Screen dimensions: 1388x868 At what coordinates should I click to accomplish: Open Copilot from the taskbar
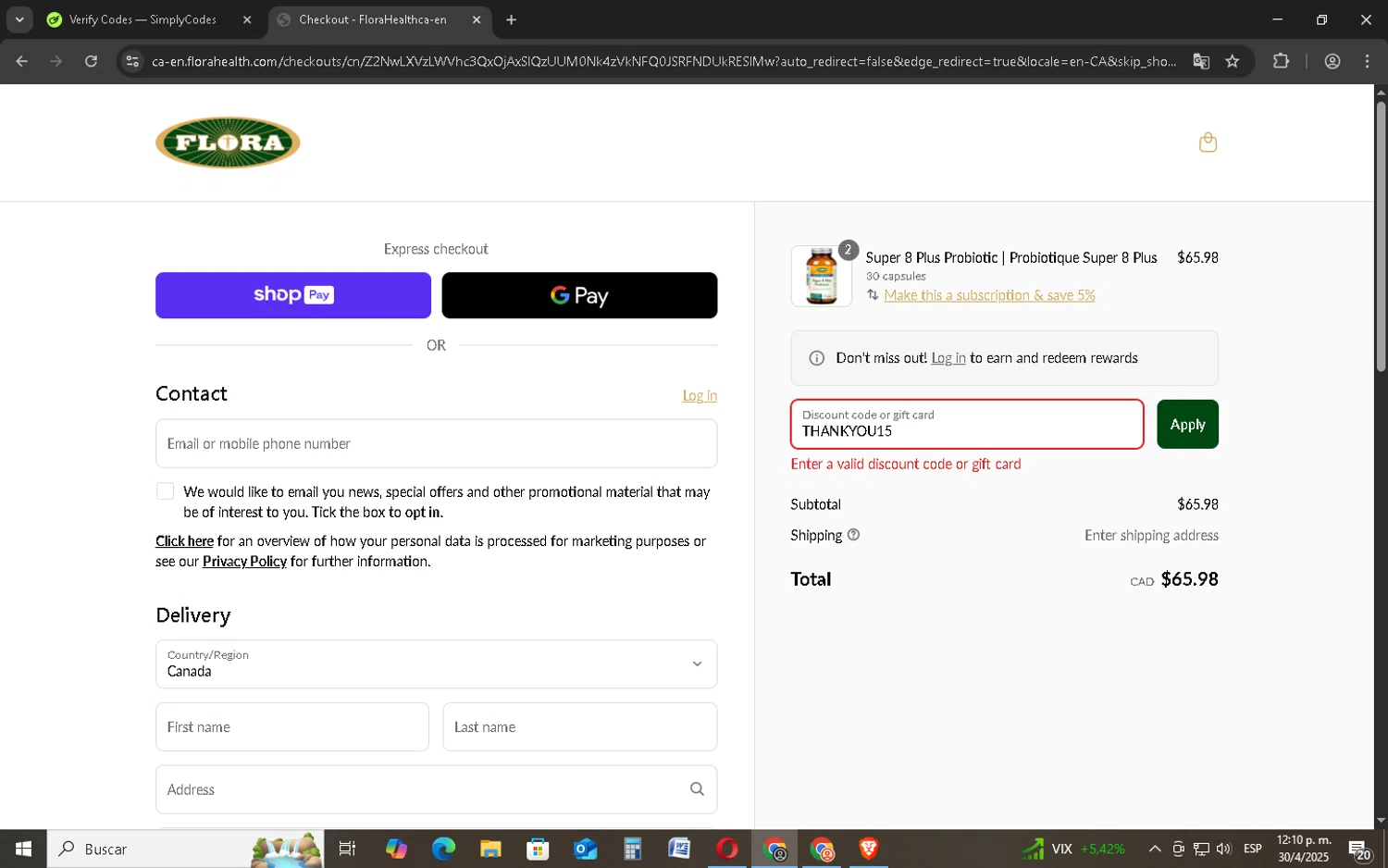tap(396, 849)
